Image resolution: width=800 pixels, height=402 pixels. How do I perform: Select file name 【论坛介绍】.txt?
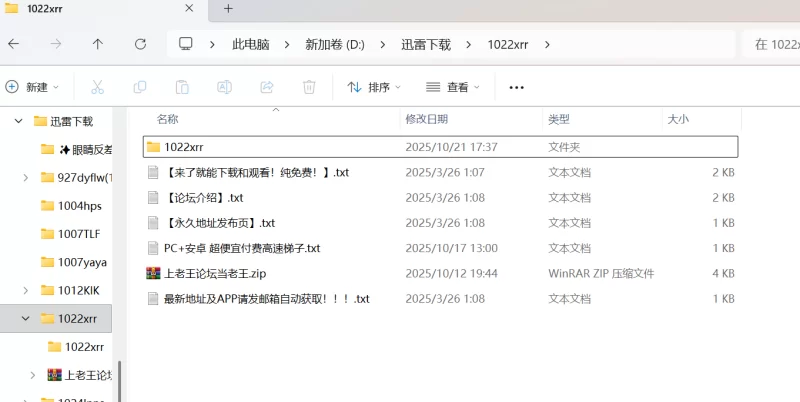point(205,197)
